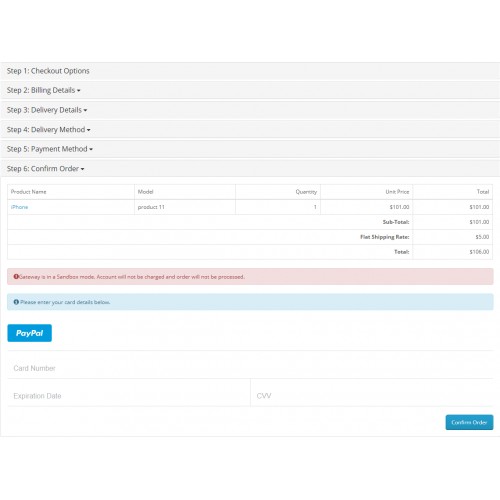Click the sandbox mode warning banner
This screenshot has height=500, width=500.
tap(250, 277)
